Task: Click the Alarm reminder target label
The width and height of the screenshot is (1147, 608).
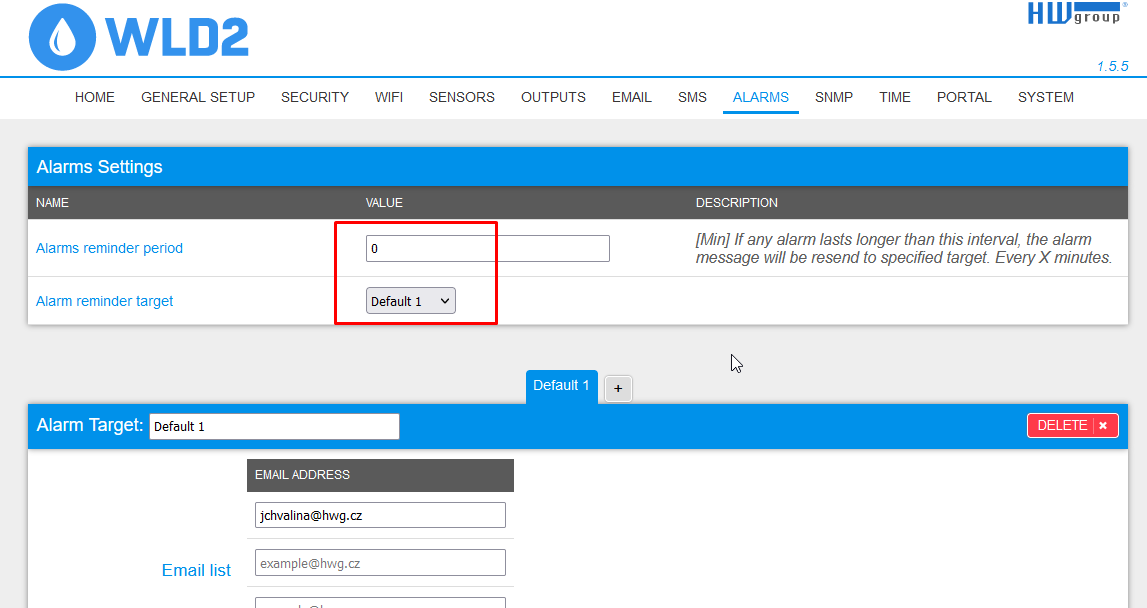Action: point(105,301)
